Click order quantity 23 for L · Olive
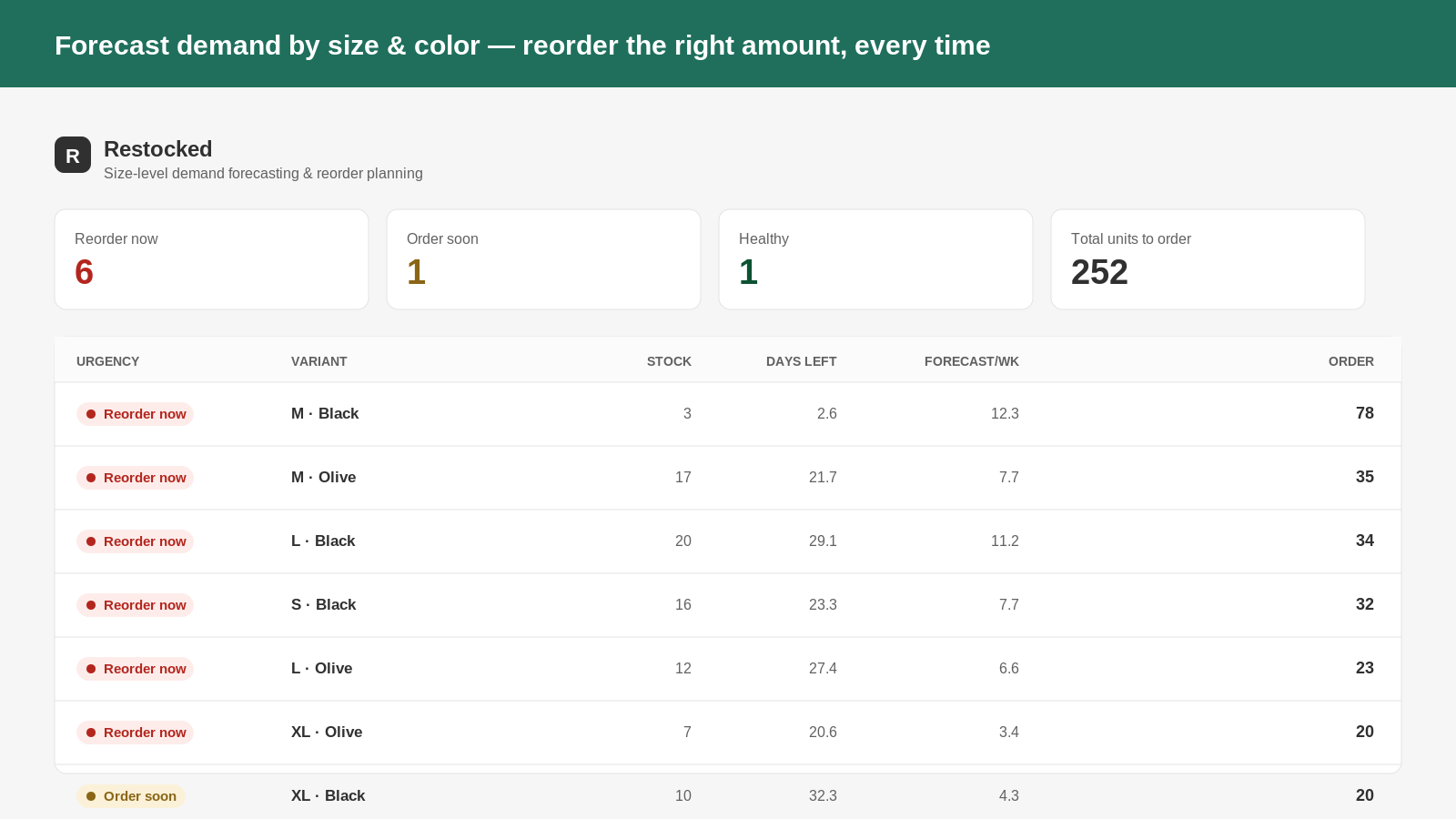 tap(1364, 668)
